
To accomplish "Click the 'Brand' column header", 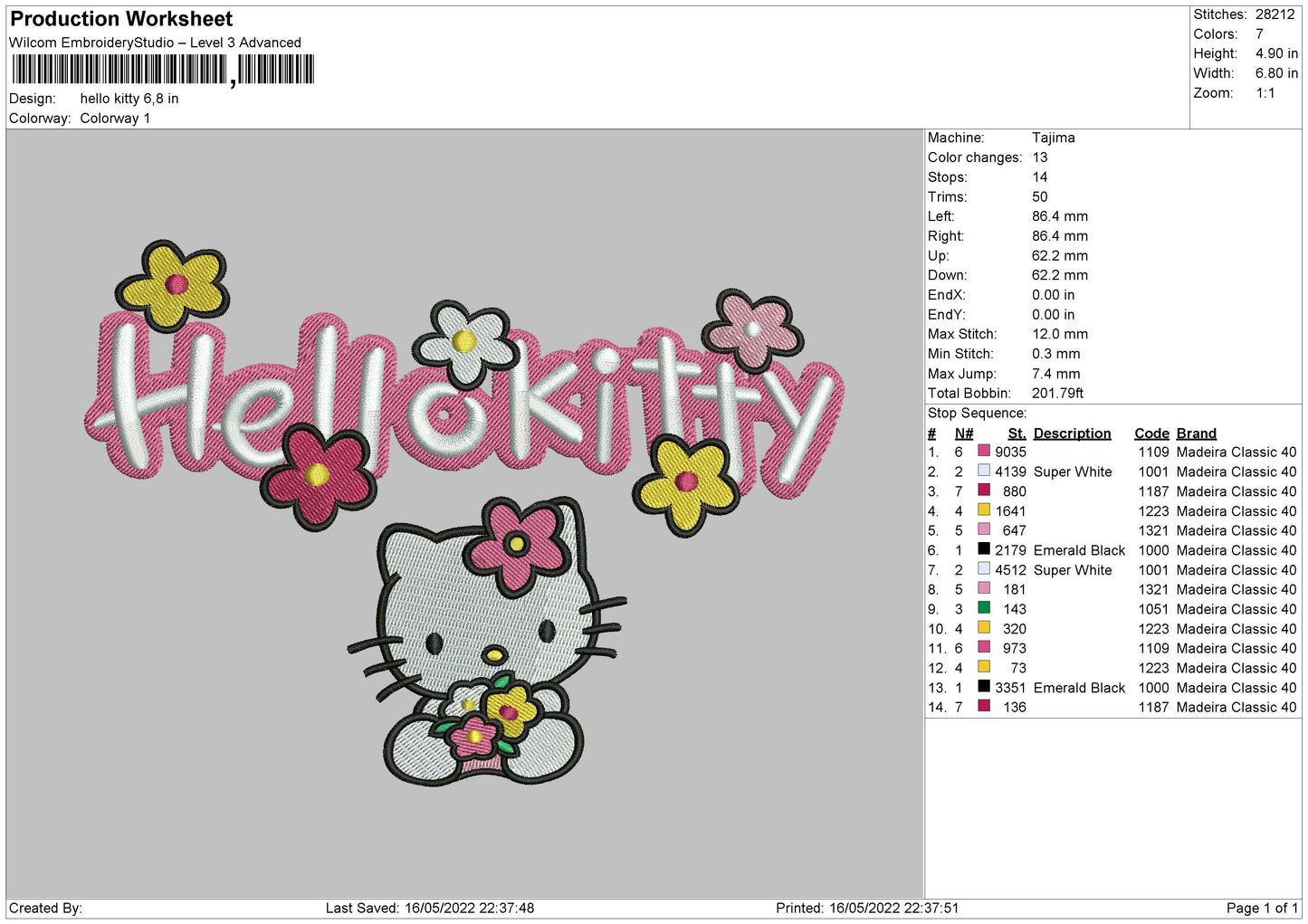I will click(x=1197, y=433).
